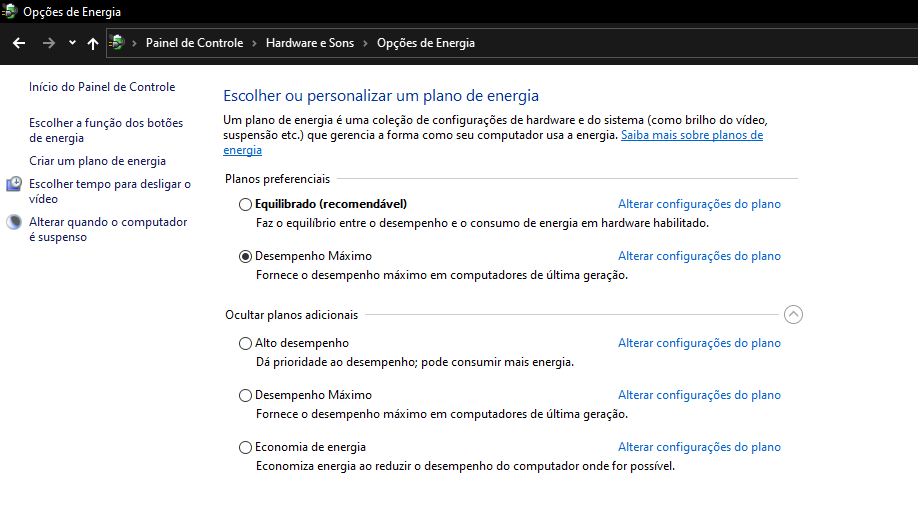The image size is (918, 521).
Task: Click the moon icon beside suspend link
Action: click(14, 222)
